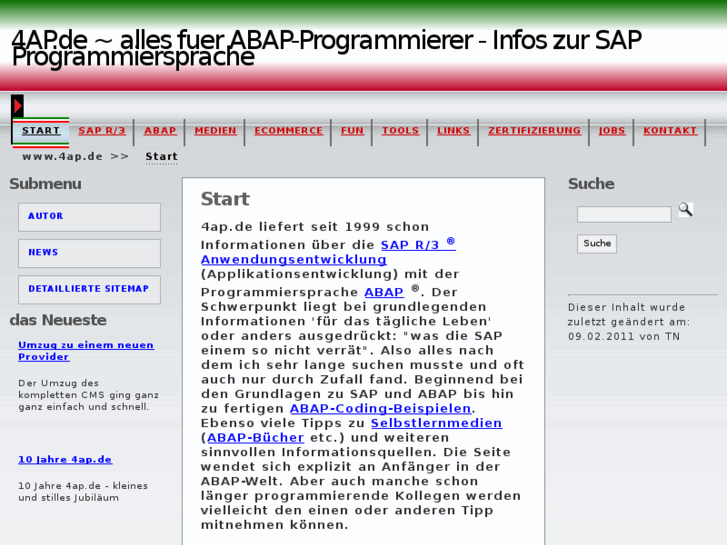Open AUTOR in the Submenu
This screenshot has width=727, height=545.
tap(89, 217)
